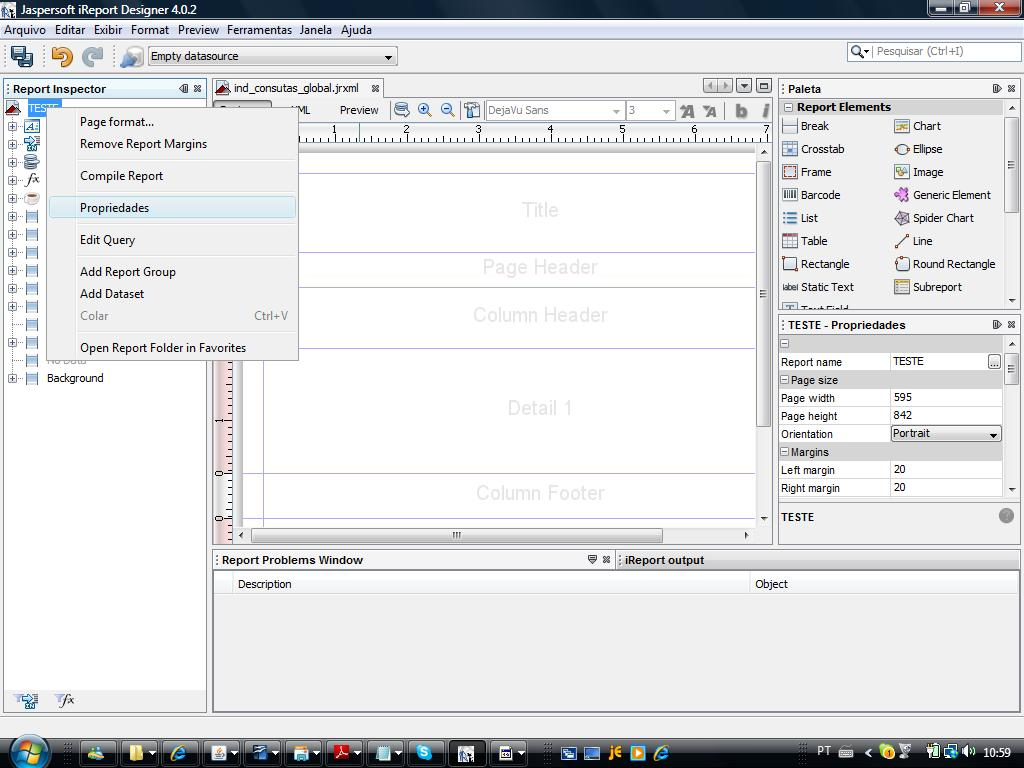1024x768 pixels.
Task: Select the Break element in the palette
Action: click(x=806, y=126)
